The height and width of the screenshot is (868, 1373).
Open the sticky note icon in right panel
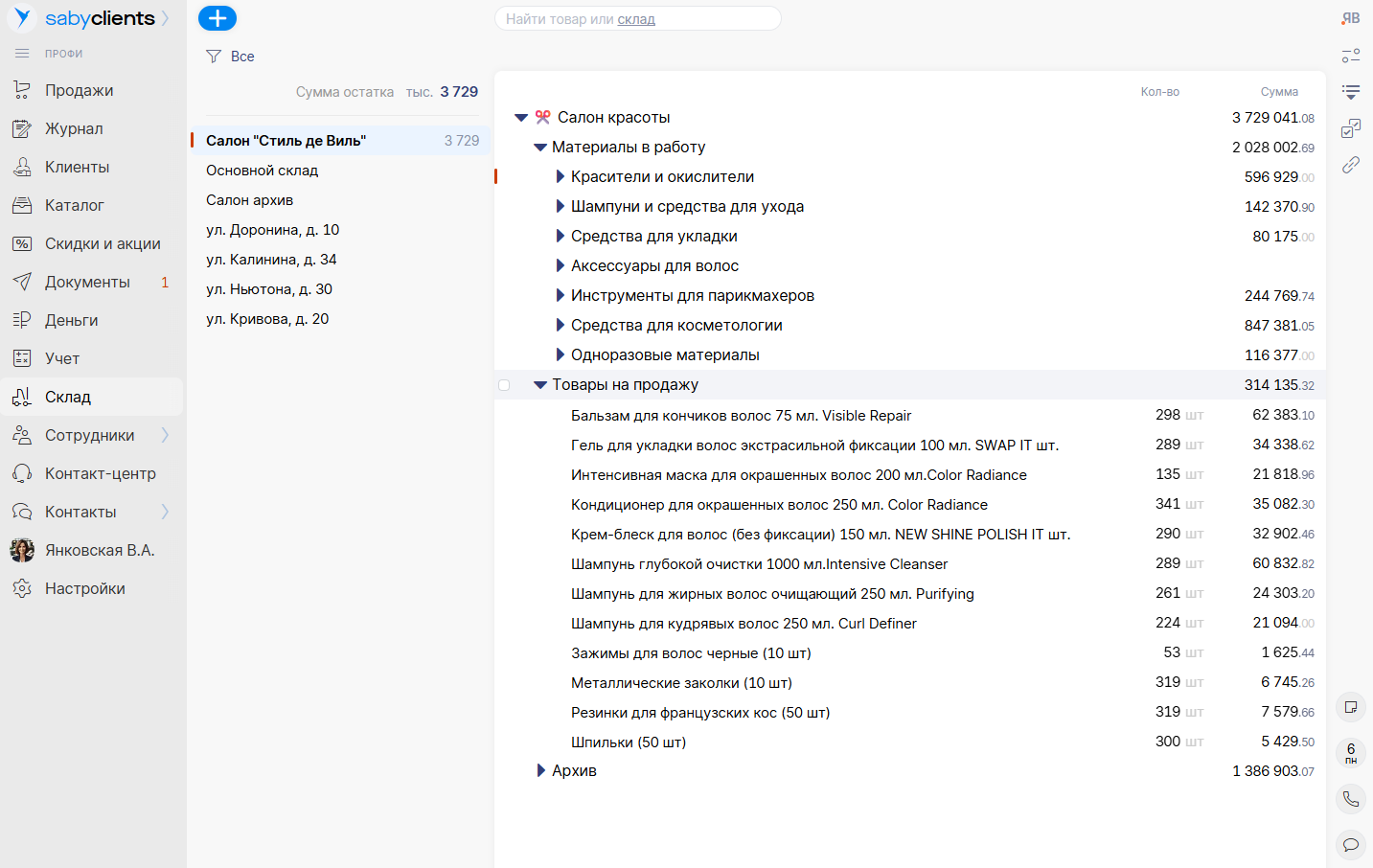(x=1351, y=707)
